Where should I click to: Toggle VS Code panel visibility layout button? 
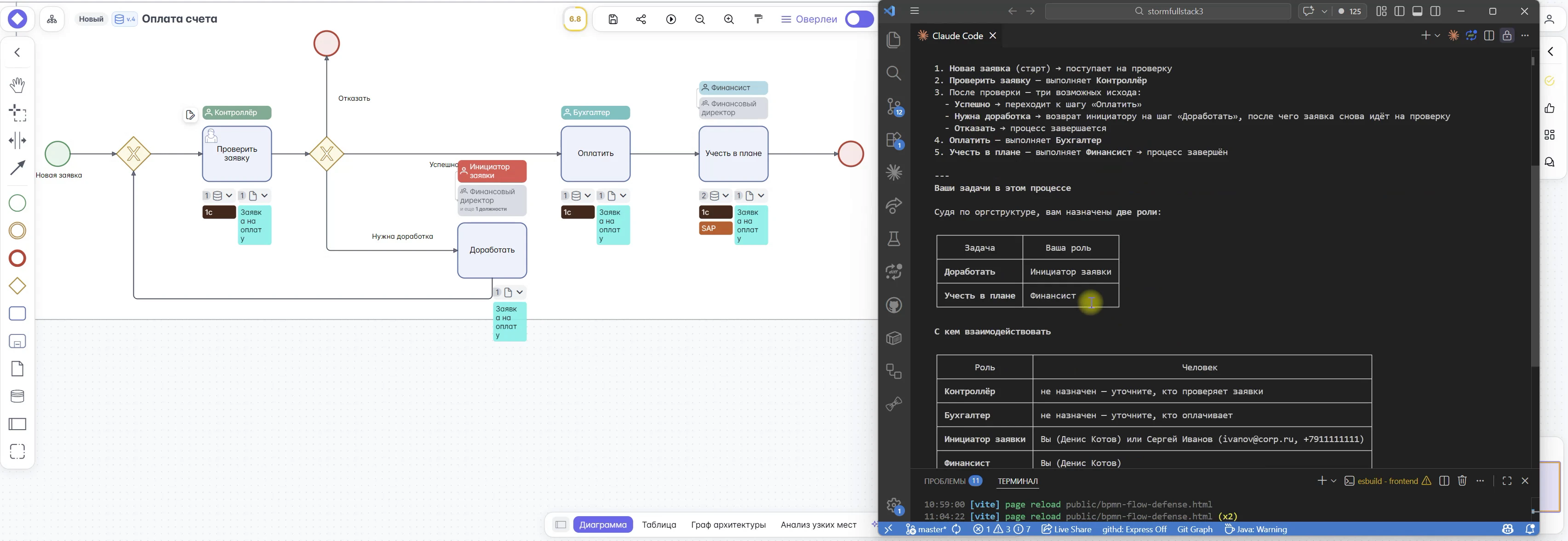[x=1417, y=11]
